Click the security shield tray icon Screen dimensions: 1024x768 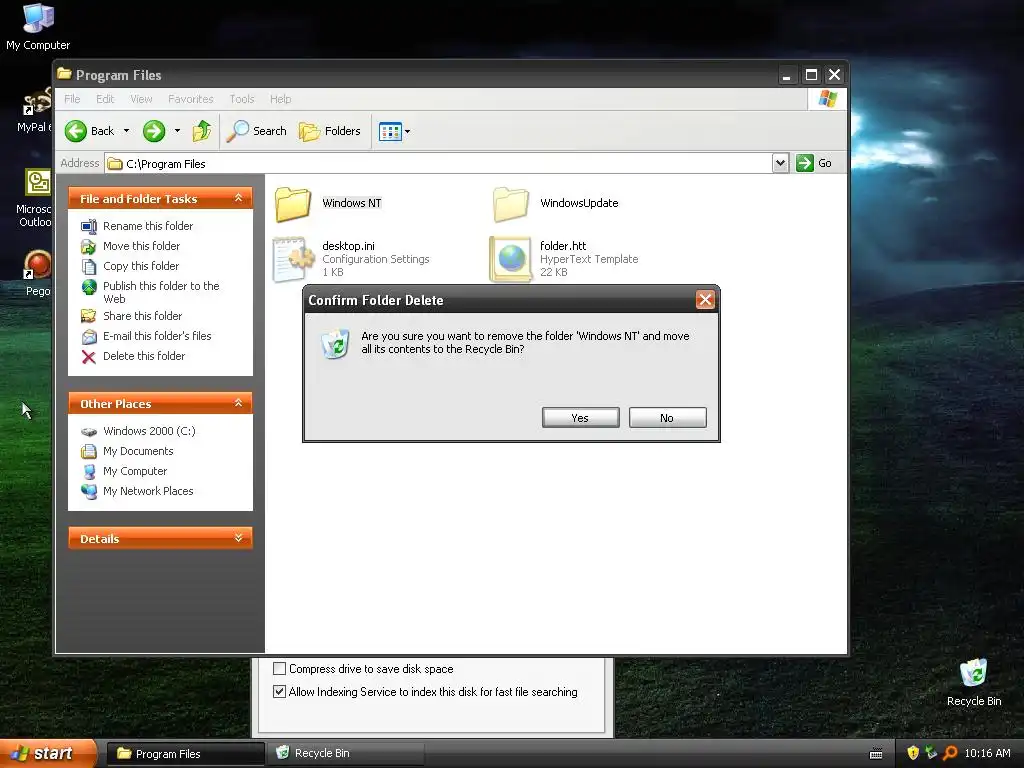coord(913,753)
